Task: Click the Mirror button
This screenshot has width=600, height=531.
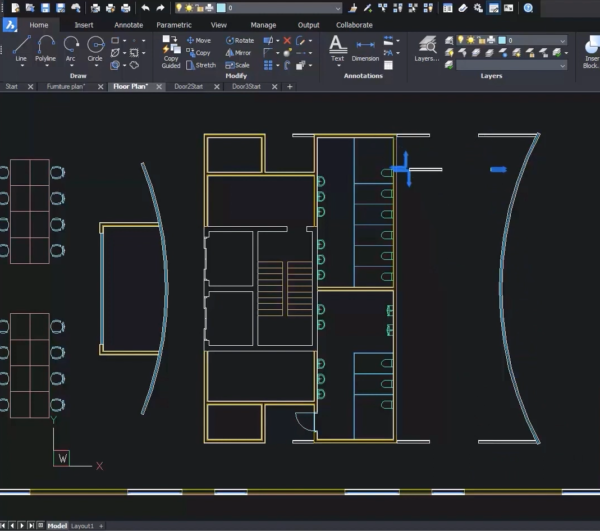Action: tap(239, 53)
